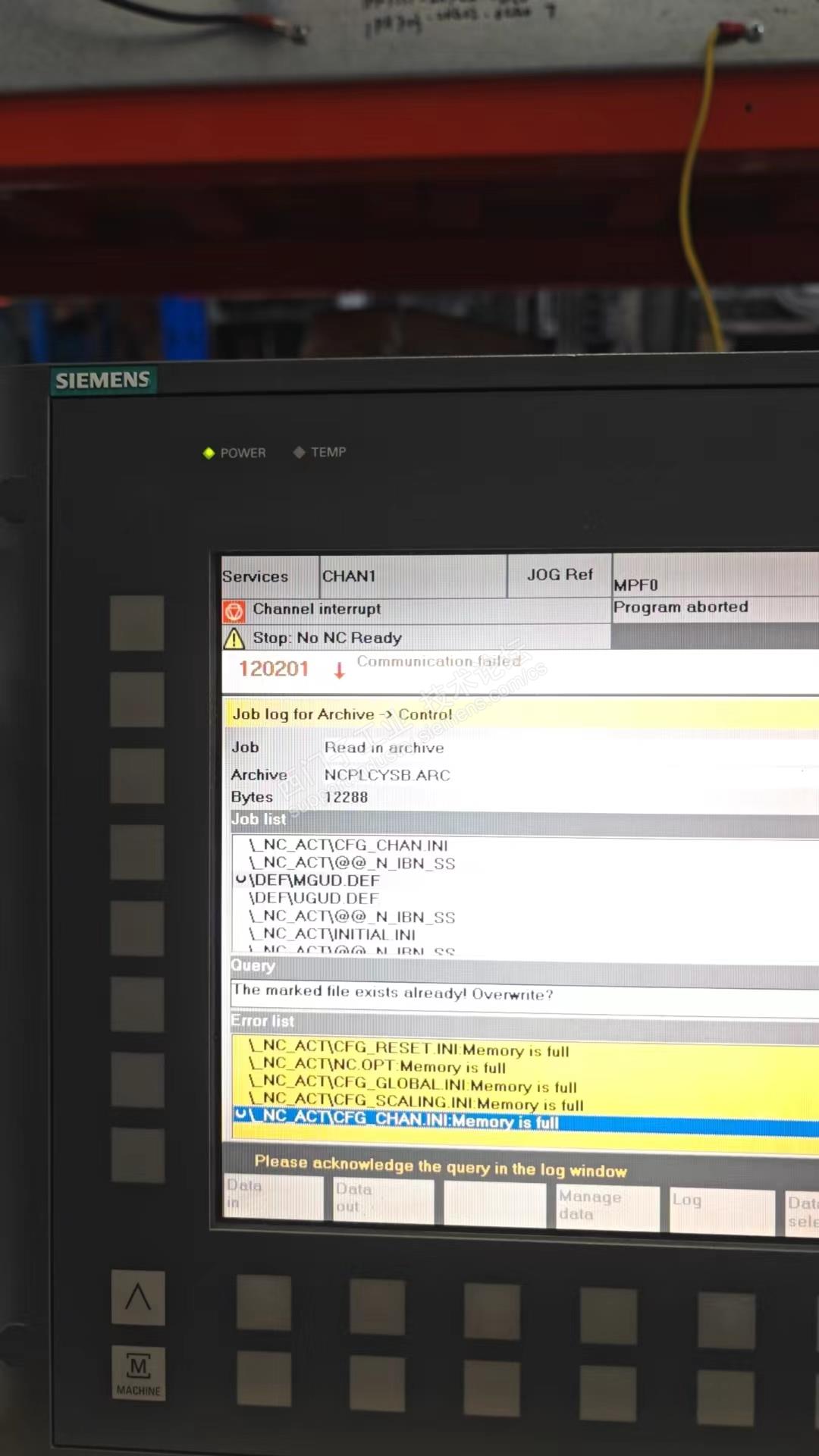This screenshot has width=819, height=1456.
Task: Select the red Channel interrupt status icon
Action: pyautogui.click(x=234, y=610)
